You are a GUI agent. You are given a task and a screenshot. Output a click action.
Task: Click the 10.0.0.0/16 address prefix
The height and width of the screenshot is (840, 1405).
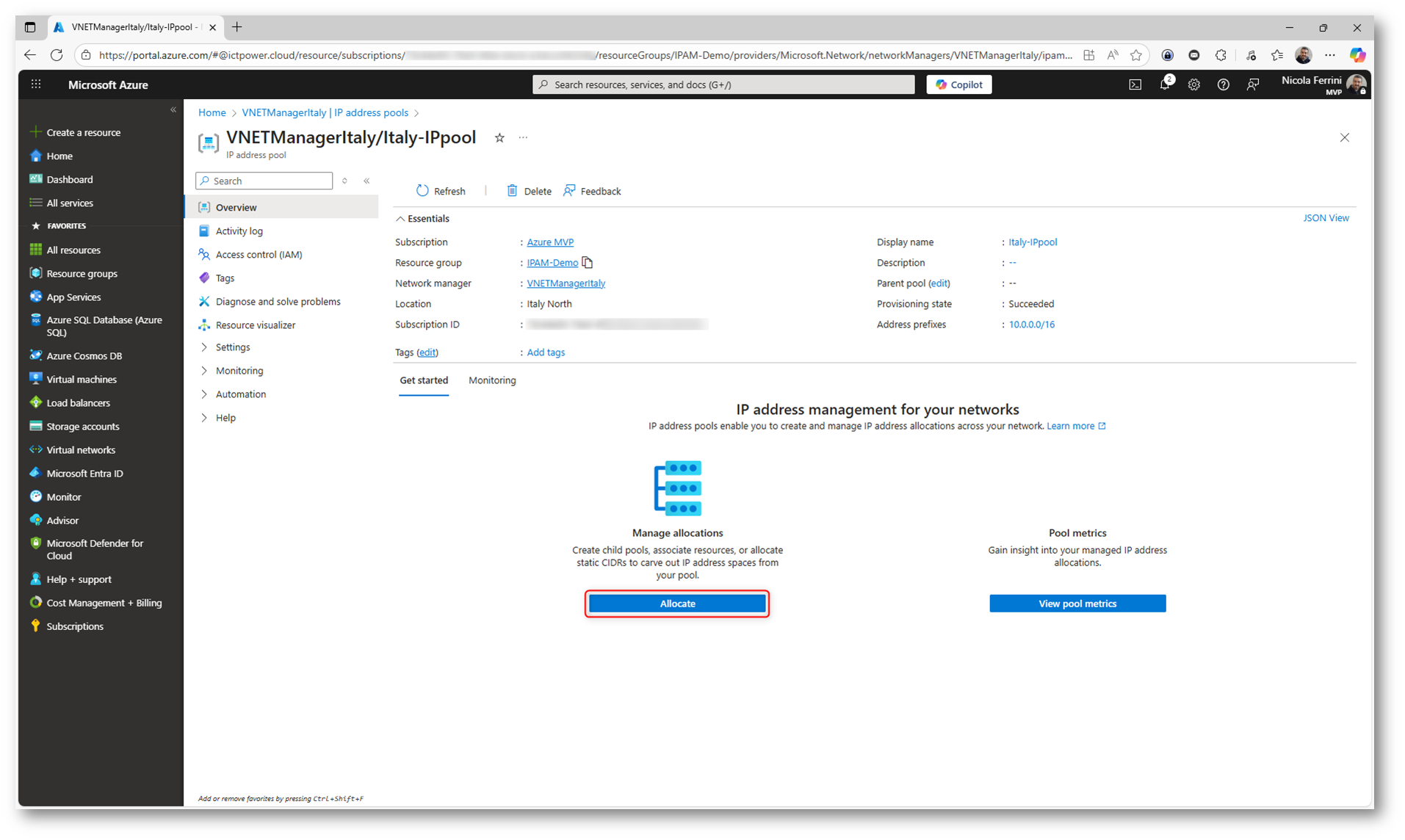[1031, 325]
